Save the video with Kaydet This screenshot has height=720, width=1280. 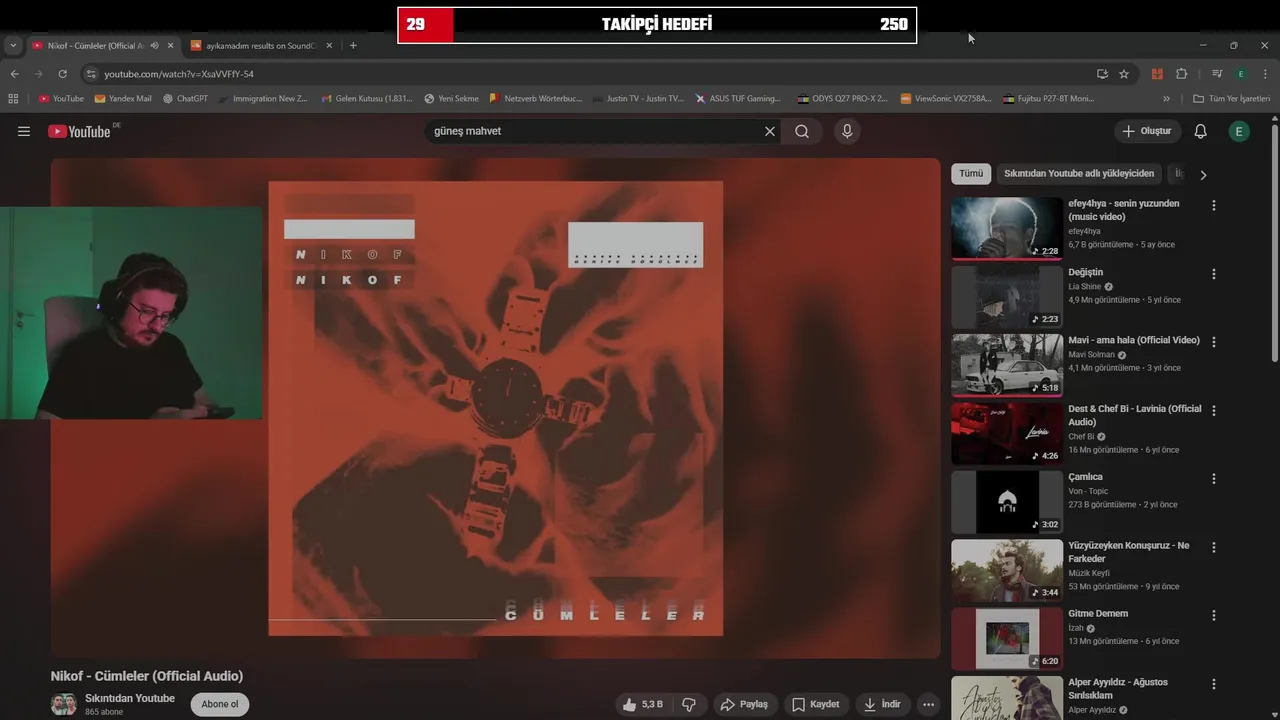click(x=816, y=704)
